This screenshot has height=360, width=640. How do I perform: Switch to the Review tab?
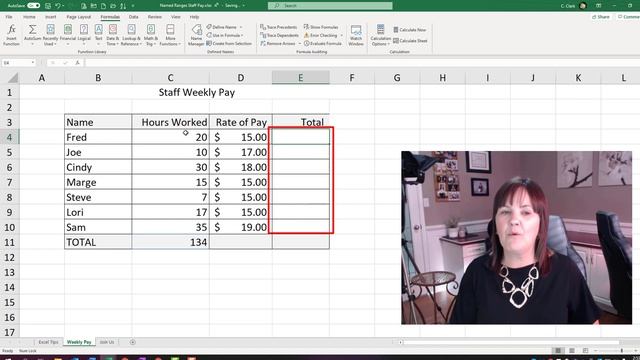155,17
